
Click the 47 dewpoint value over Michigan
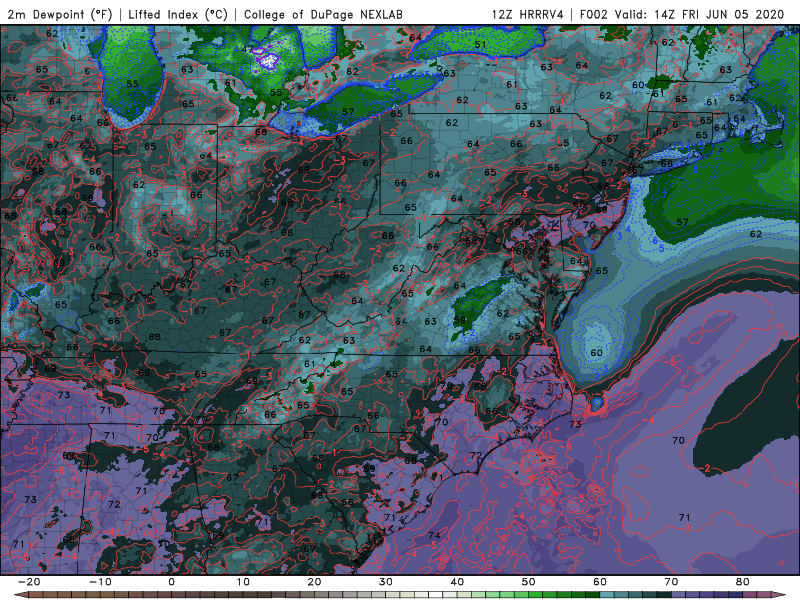pyautogui.click(x=248, y=49)
